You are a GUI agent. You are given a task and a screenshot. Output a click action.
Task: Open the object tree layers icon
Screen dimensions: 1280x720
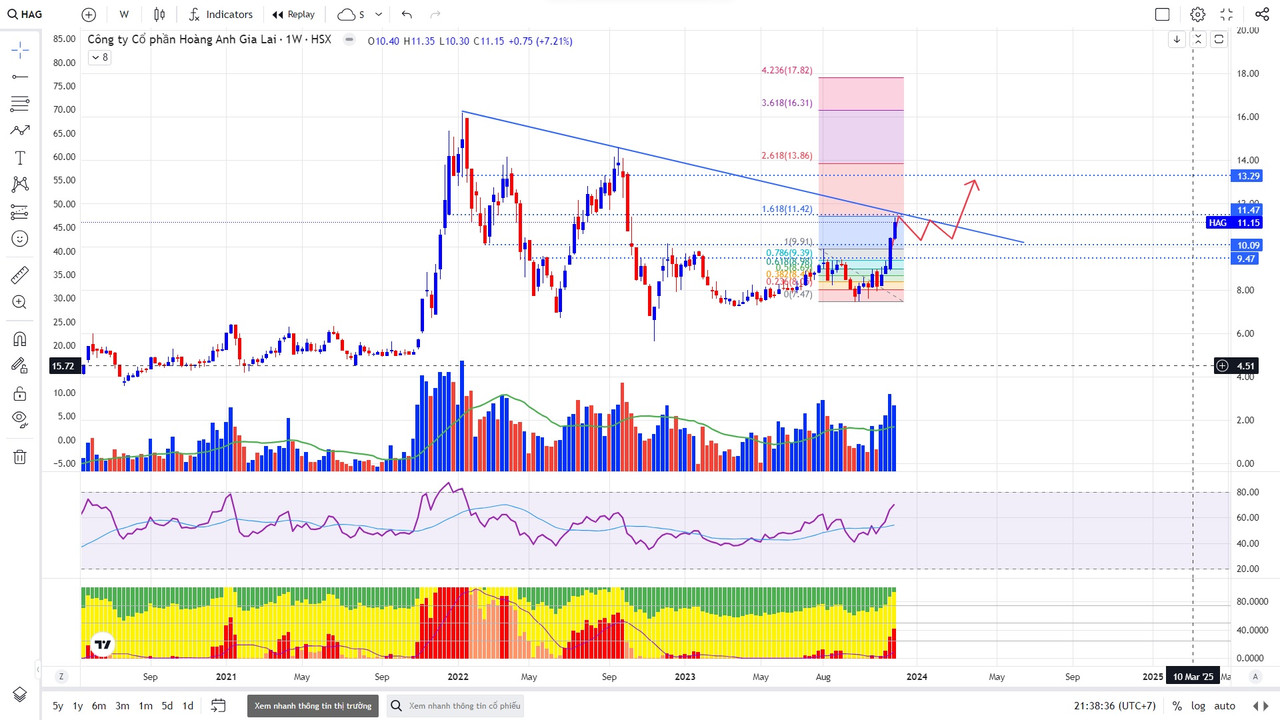[19, 694]
